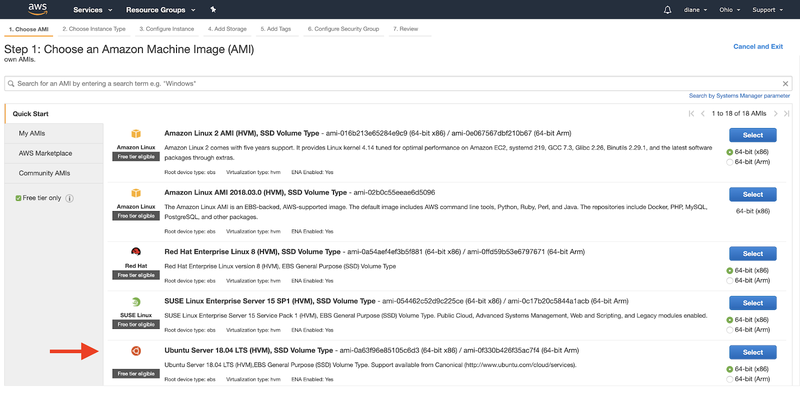Screen dimensions: 800x394
Task: Open the diane account dropdown
Action: pyautogui.click(x=695, y=10)
